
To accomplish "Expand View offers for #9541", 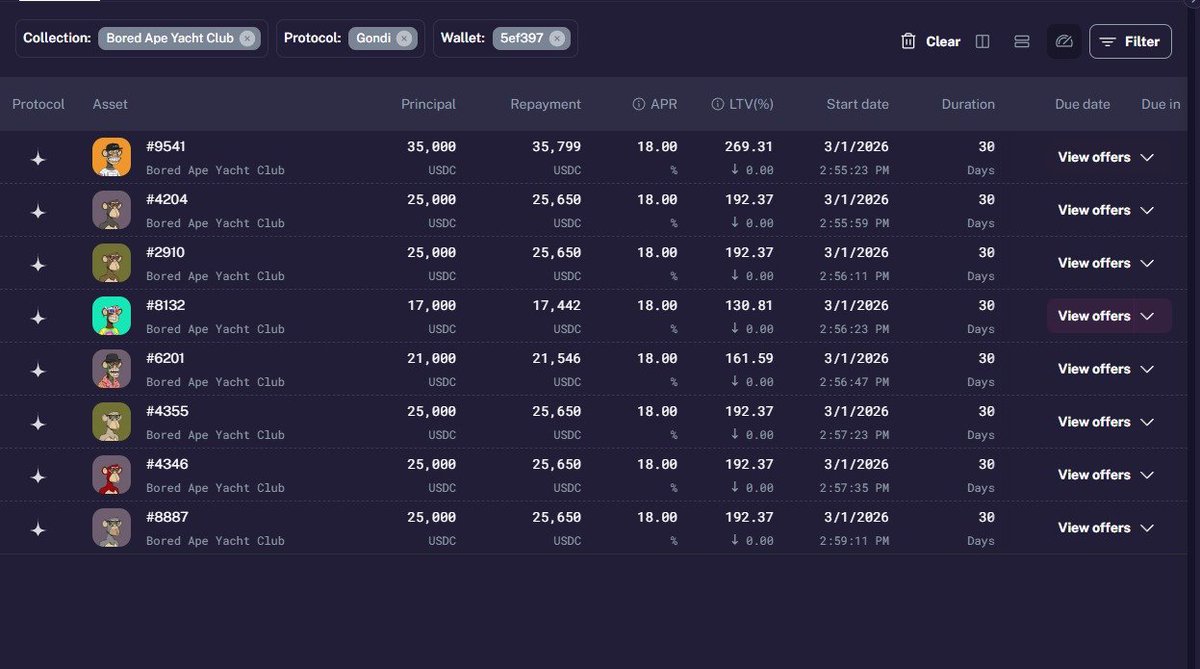I will (1107, 157).
